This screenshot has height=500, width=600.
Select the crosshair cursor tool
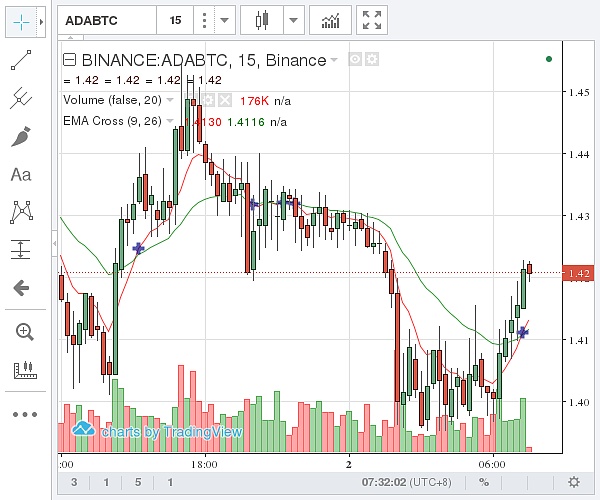click(20, 20)
